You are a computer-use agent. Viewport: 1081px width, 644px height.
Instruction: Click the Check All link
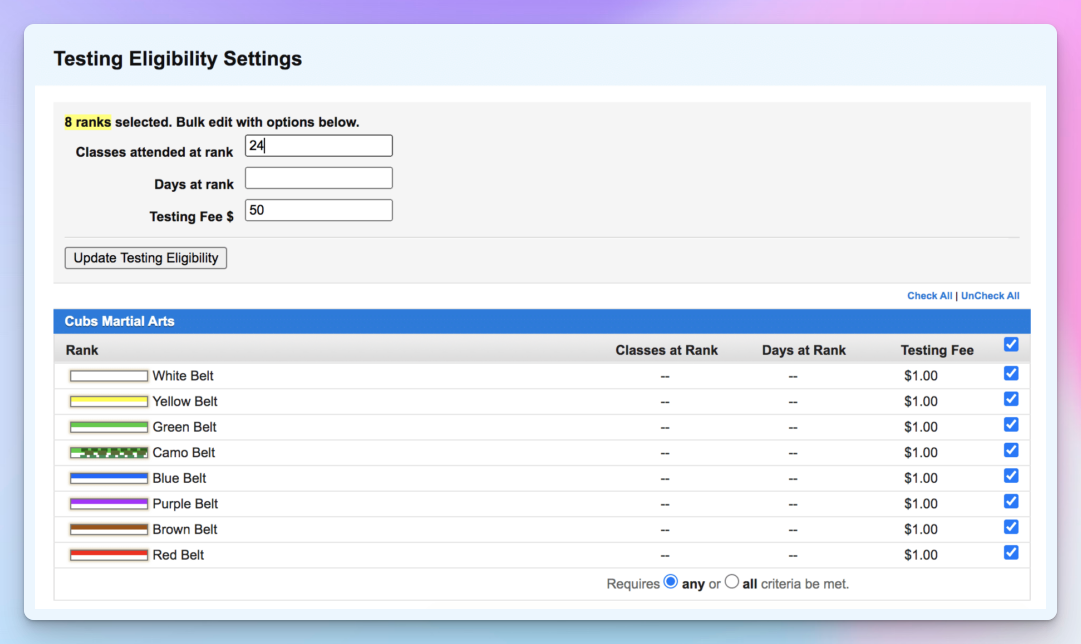coord(929,296)
